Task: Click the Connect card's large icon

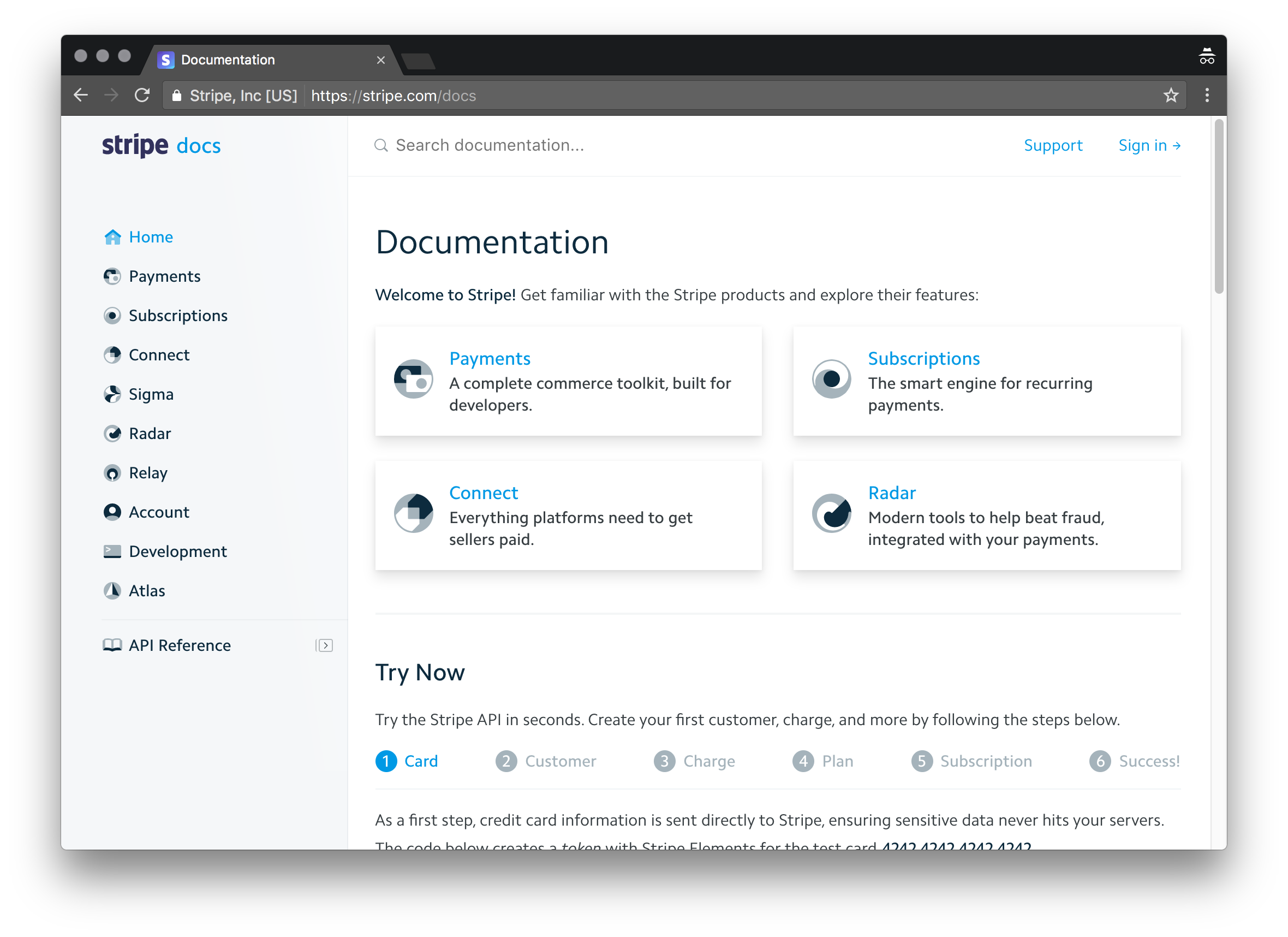Action: [x=414, y=513]
